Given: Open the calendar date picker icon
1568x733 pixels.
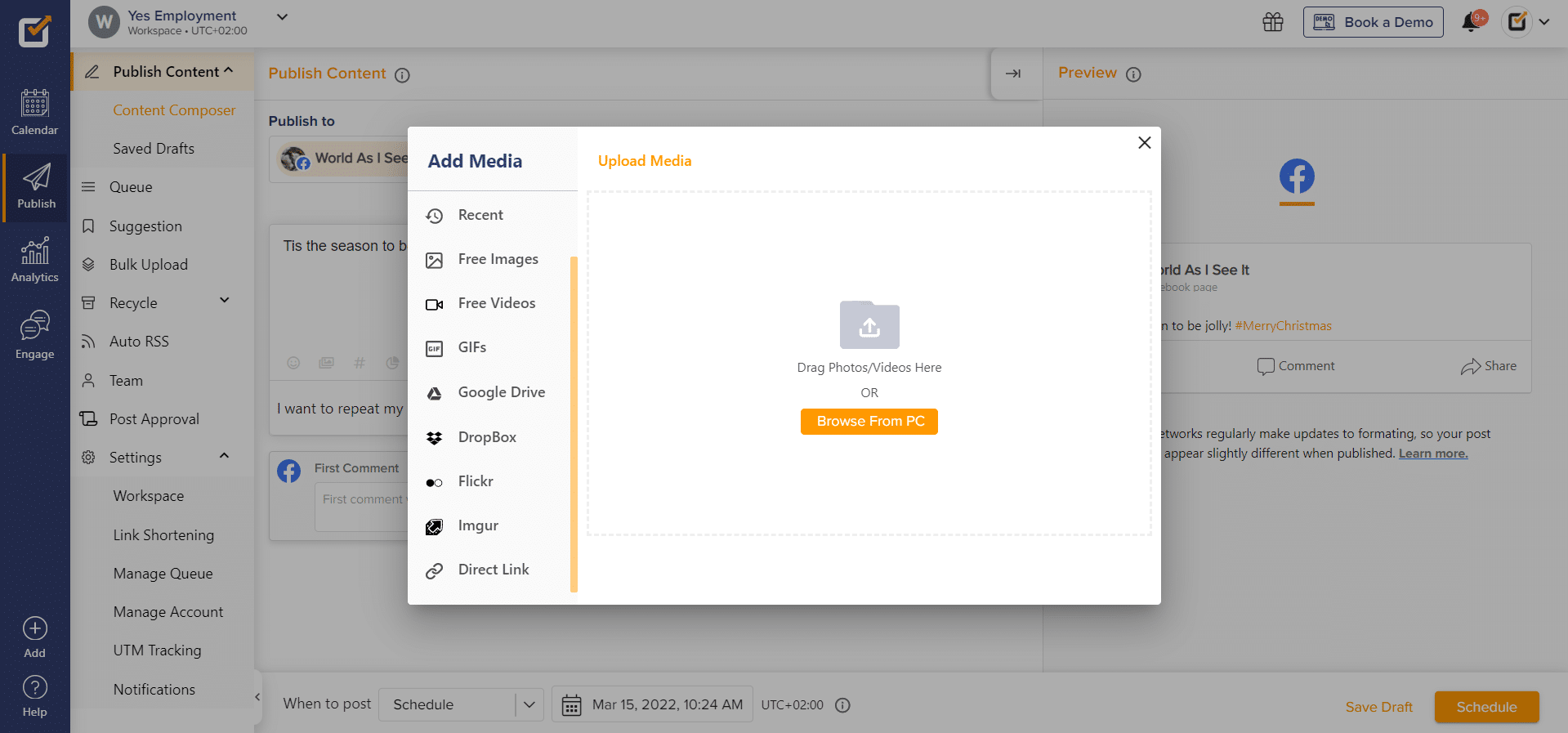Looking at the screenshot, I should pyautogui.click(x=571, y=705).
